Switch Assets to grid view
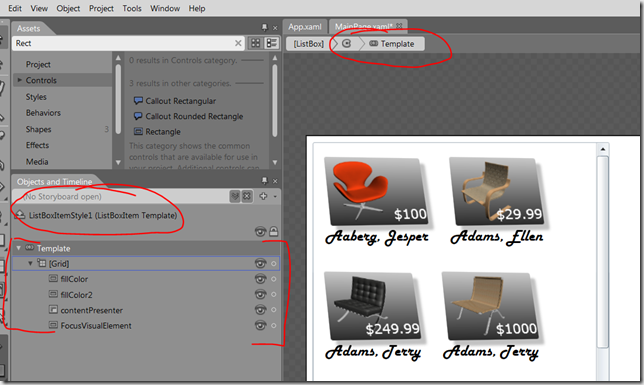 tap(255, 43)
